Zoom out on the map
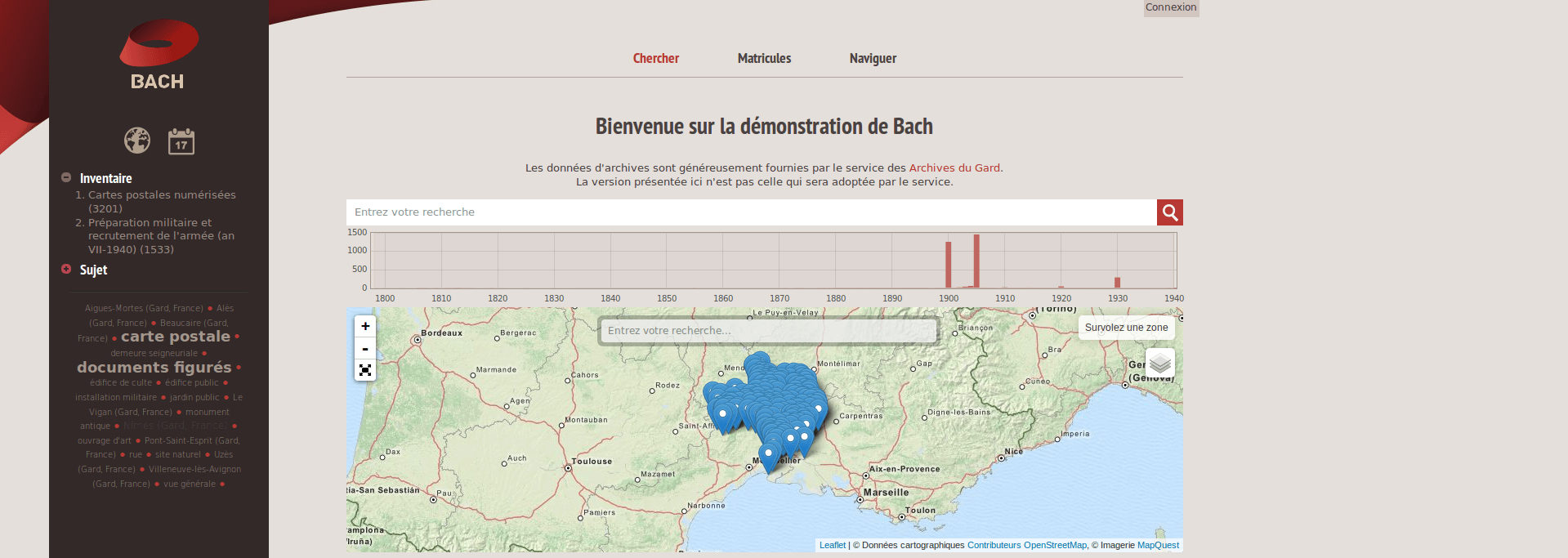This screenshot has width=1568, height=558. [x=365, y=349]
